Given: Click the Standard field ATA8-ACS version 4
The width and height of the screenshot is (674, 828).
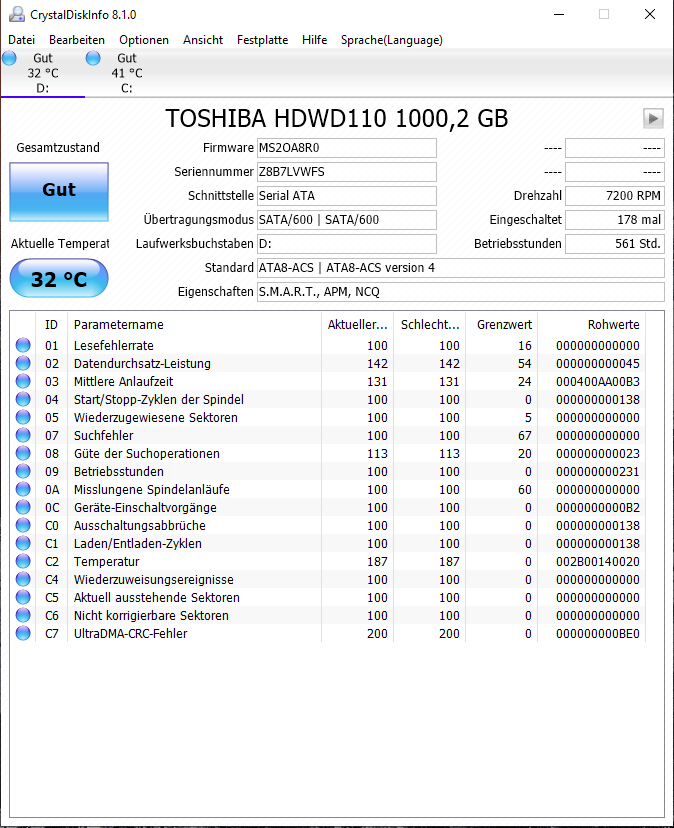Looking at the screenshot, I should [461, 268].
